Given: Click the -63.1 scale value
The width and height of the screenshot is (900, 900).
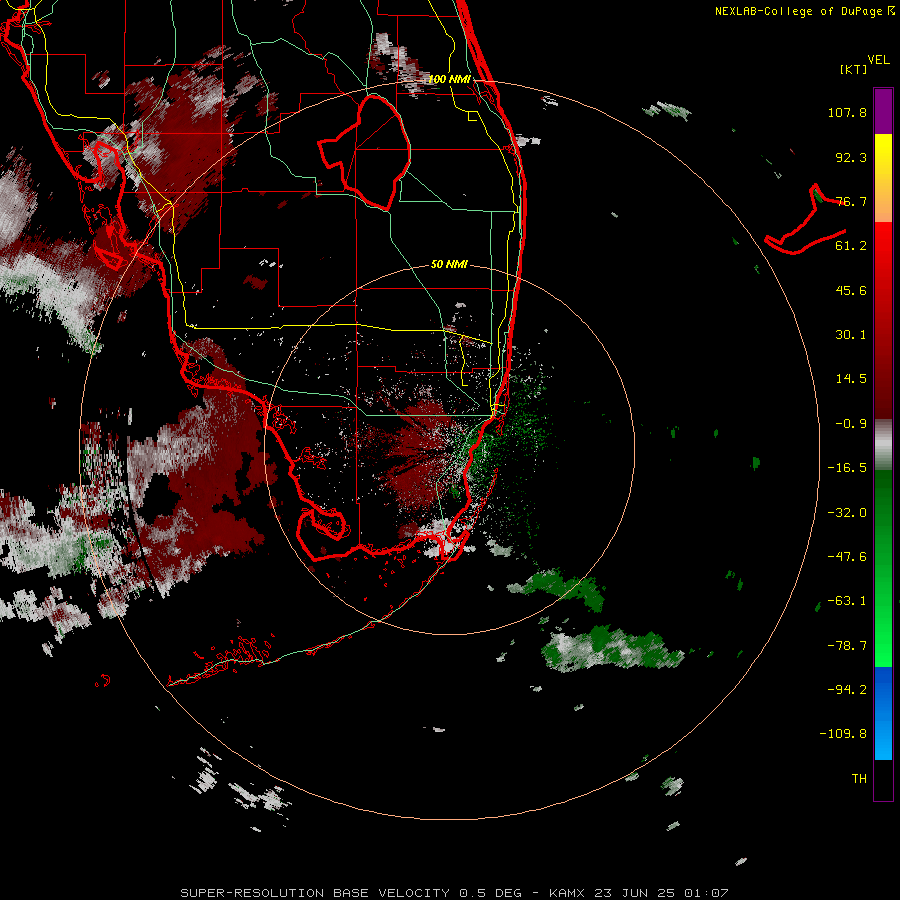Looking at the screenshot, I should coord(847,601).
